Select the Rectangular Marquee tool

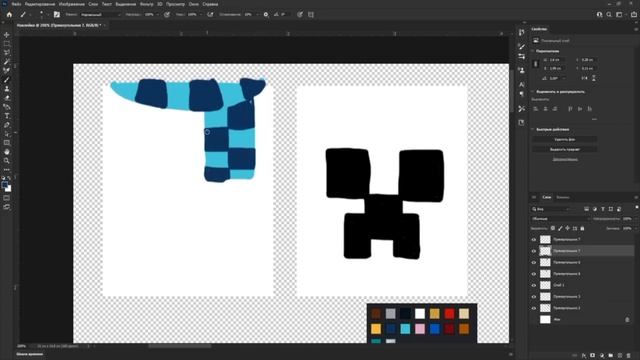(7, 44)
